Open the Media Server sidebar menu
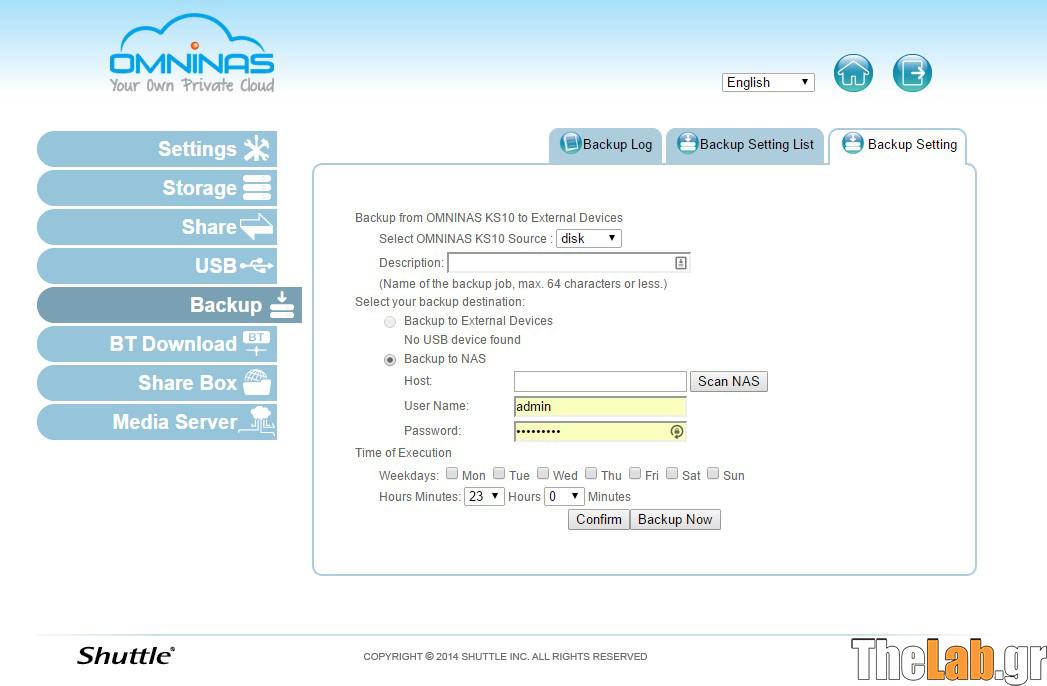 (157, 421)
